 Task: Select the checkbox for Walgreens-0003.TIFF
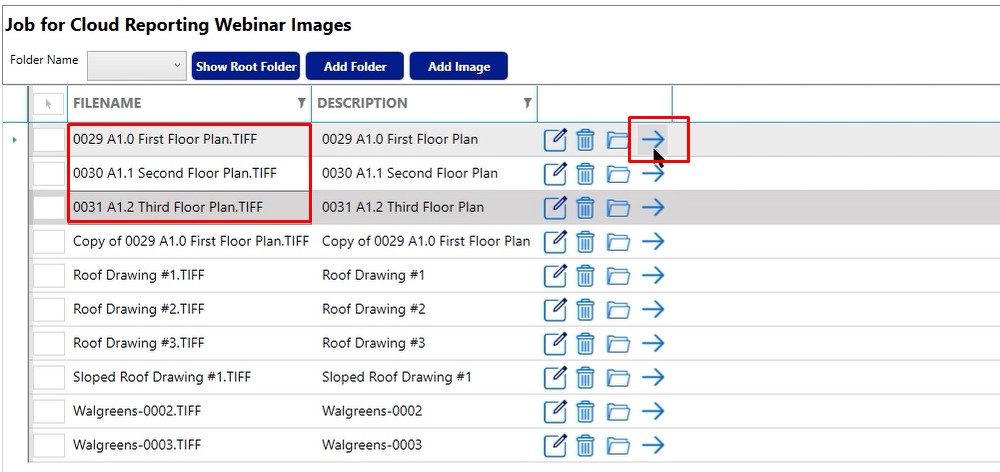click(48, 445)
